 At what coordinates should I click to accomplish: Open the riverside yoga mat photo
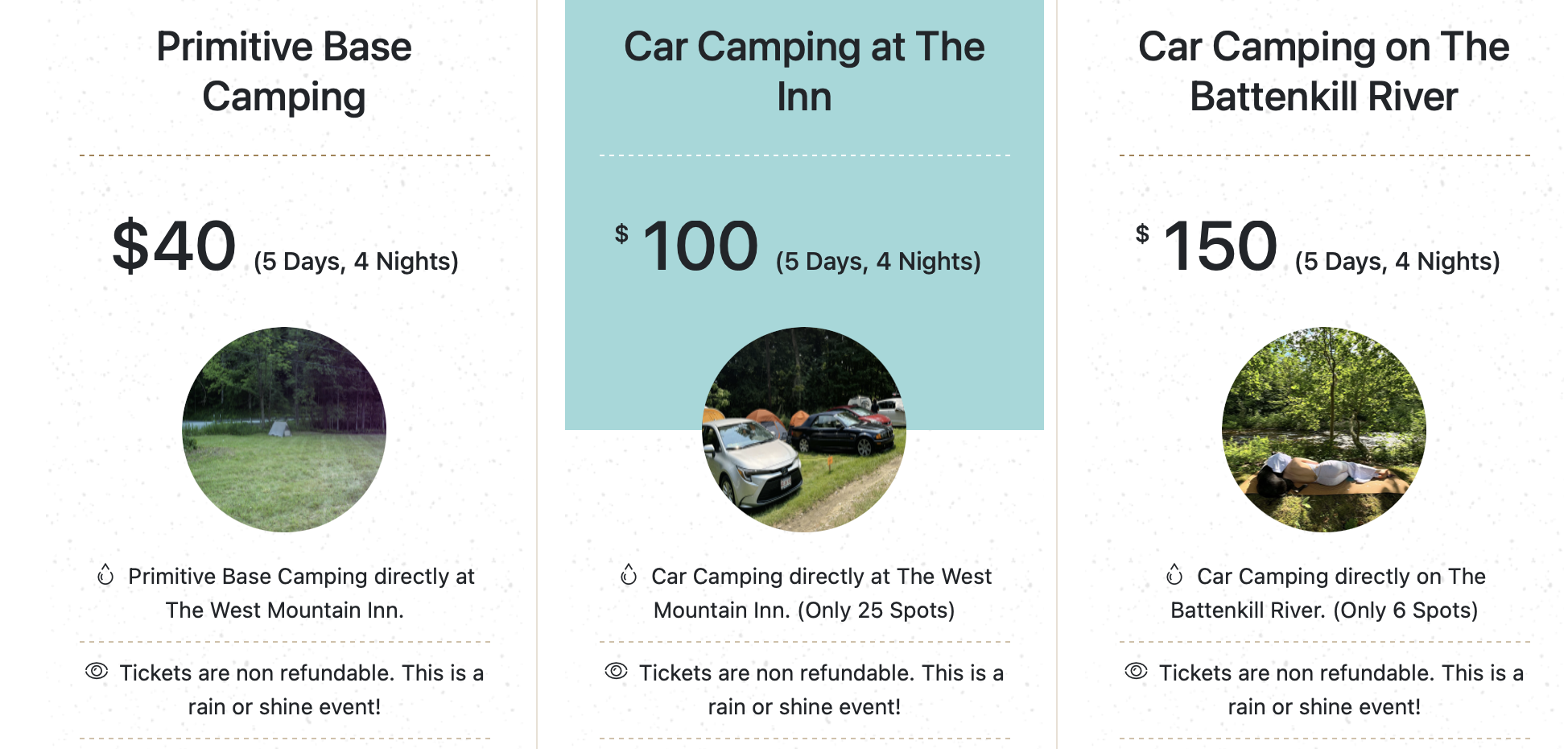(1324, 429)
